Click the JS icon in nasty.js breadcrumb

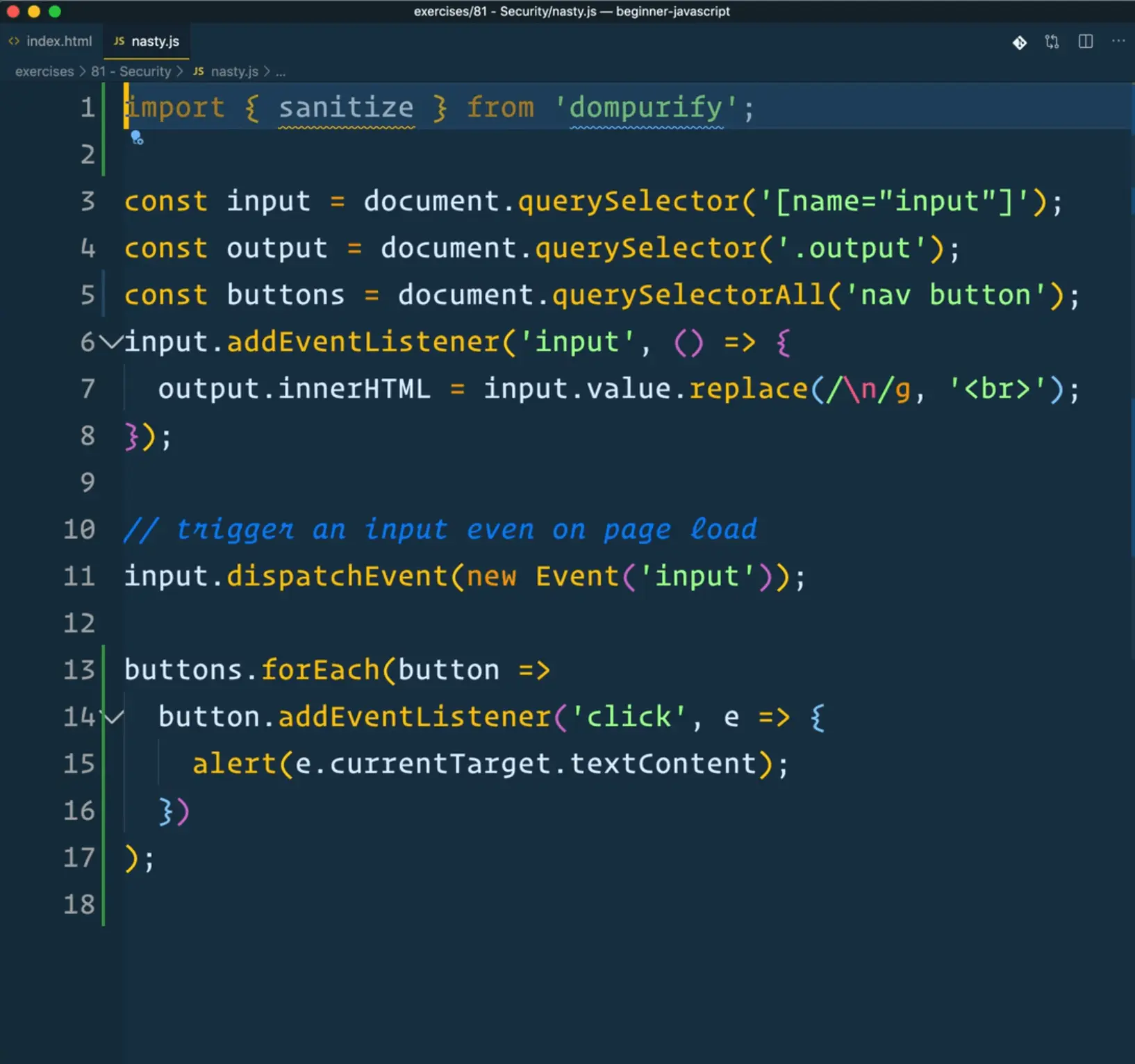pyautogui.click(x=199, y=72)
